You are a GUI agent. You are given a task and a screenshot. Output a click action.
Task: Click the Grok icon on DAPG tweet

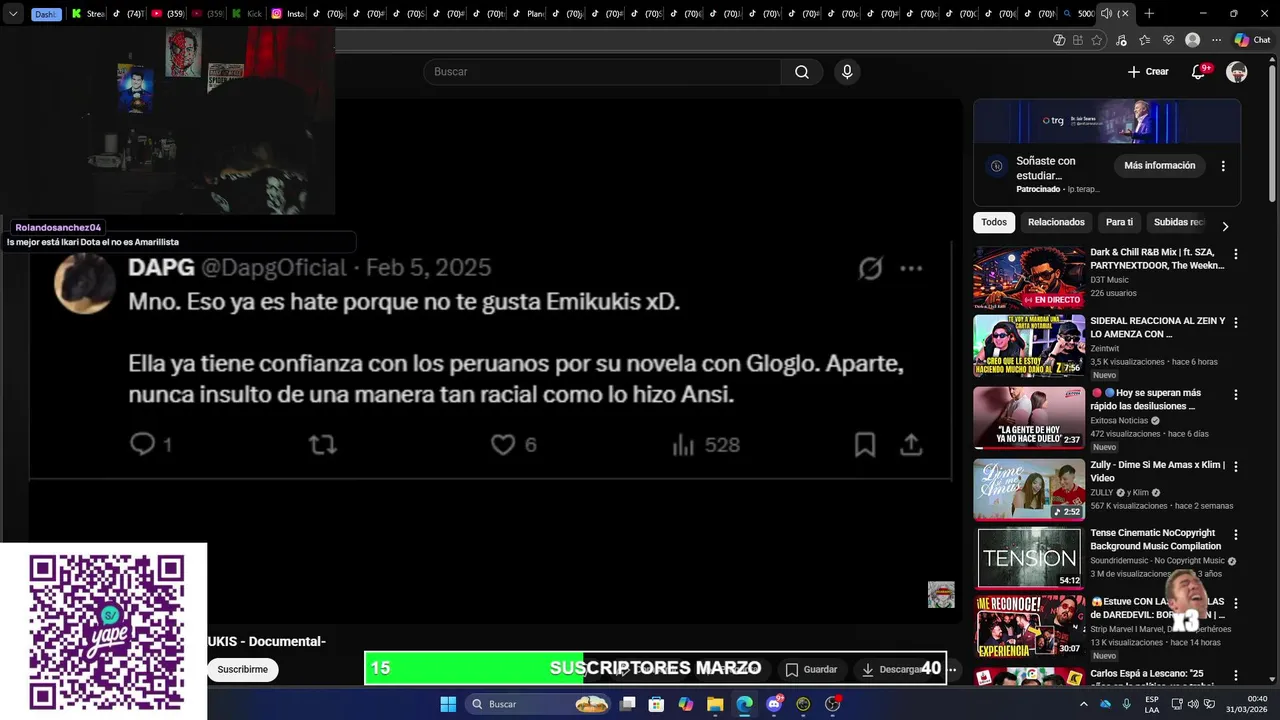point(871,268)
